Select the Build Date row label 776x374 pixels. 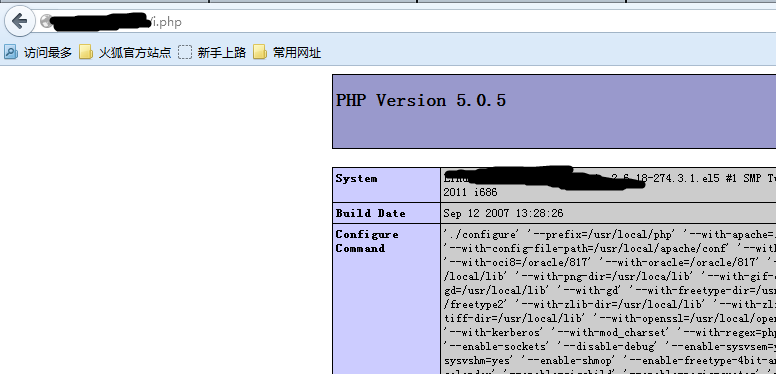tap(371, 213)
